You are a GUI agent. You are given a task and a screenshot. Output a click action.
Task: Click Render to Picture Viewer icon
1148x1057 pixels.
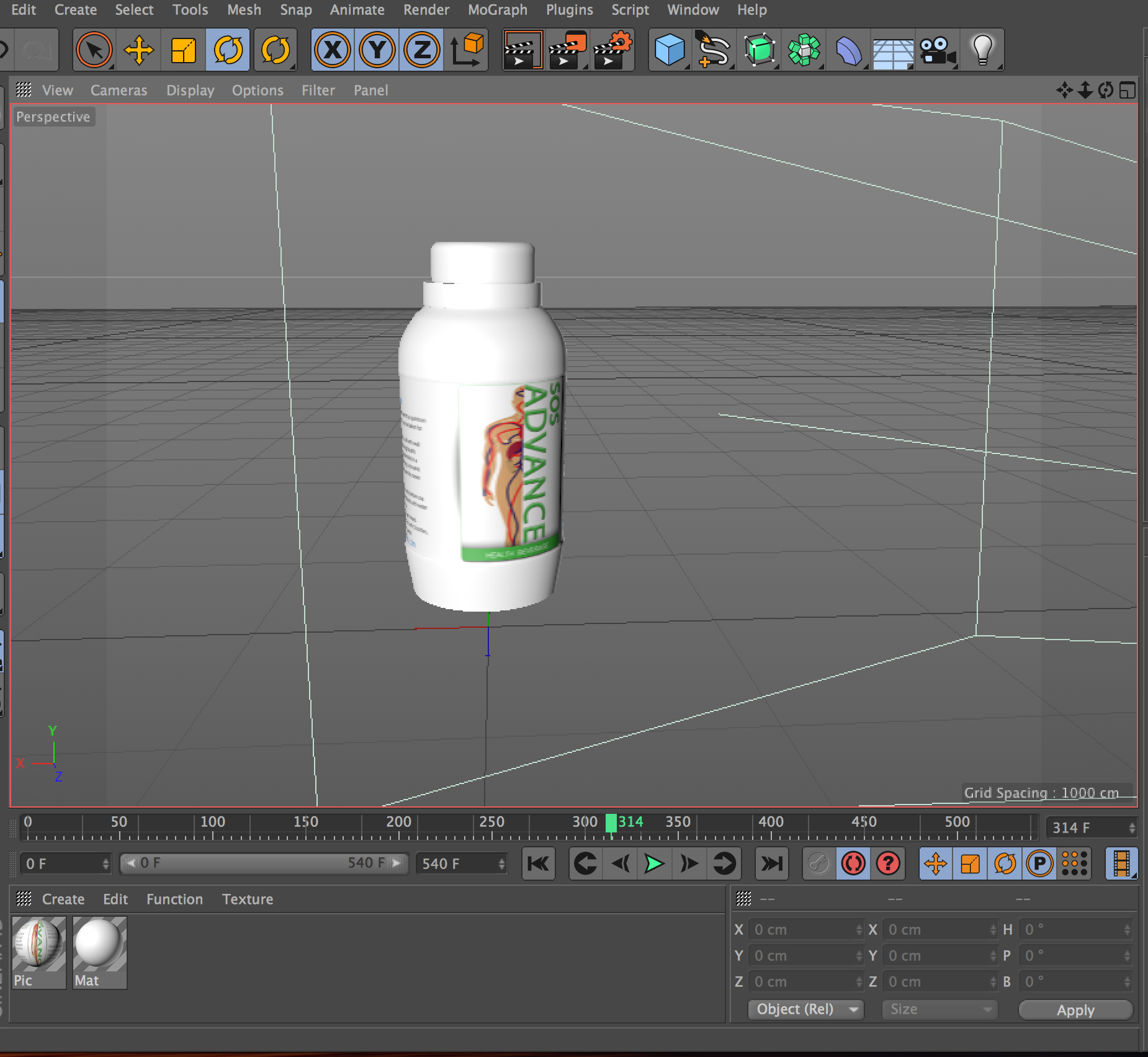tap(567, 50)
